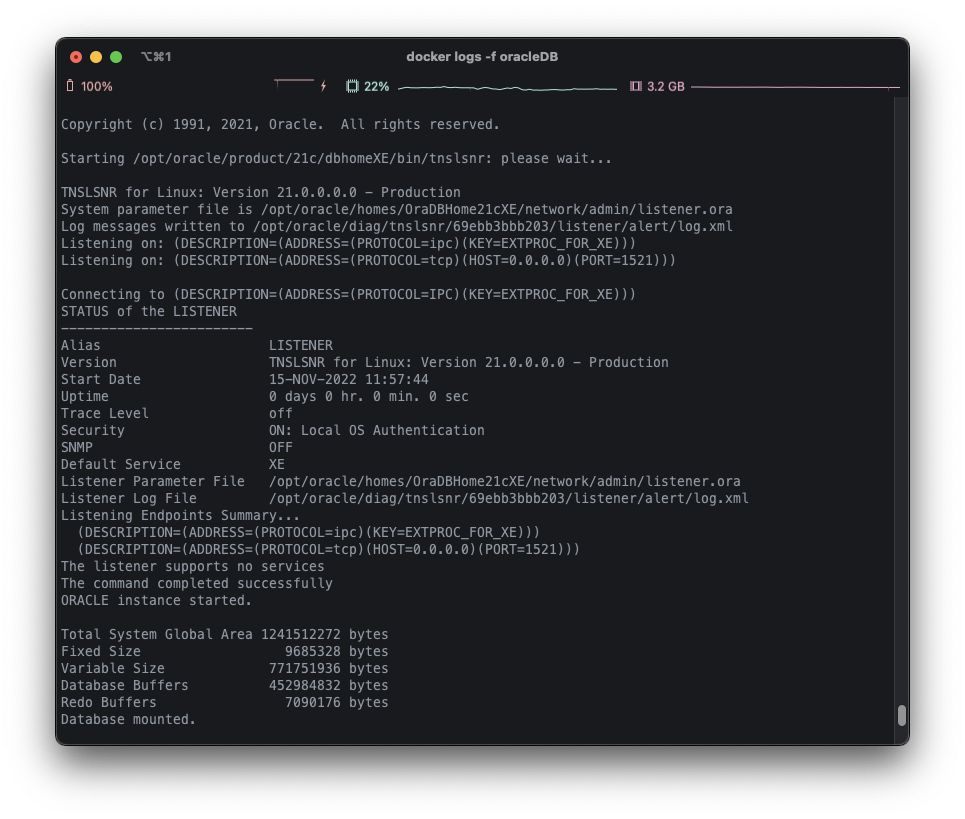The image size is (965, 819).
Task: Click the 'System parameter file is' line
Action: point(396,209)
